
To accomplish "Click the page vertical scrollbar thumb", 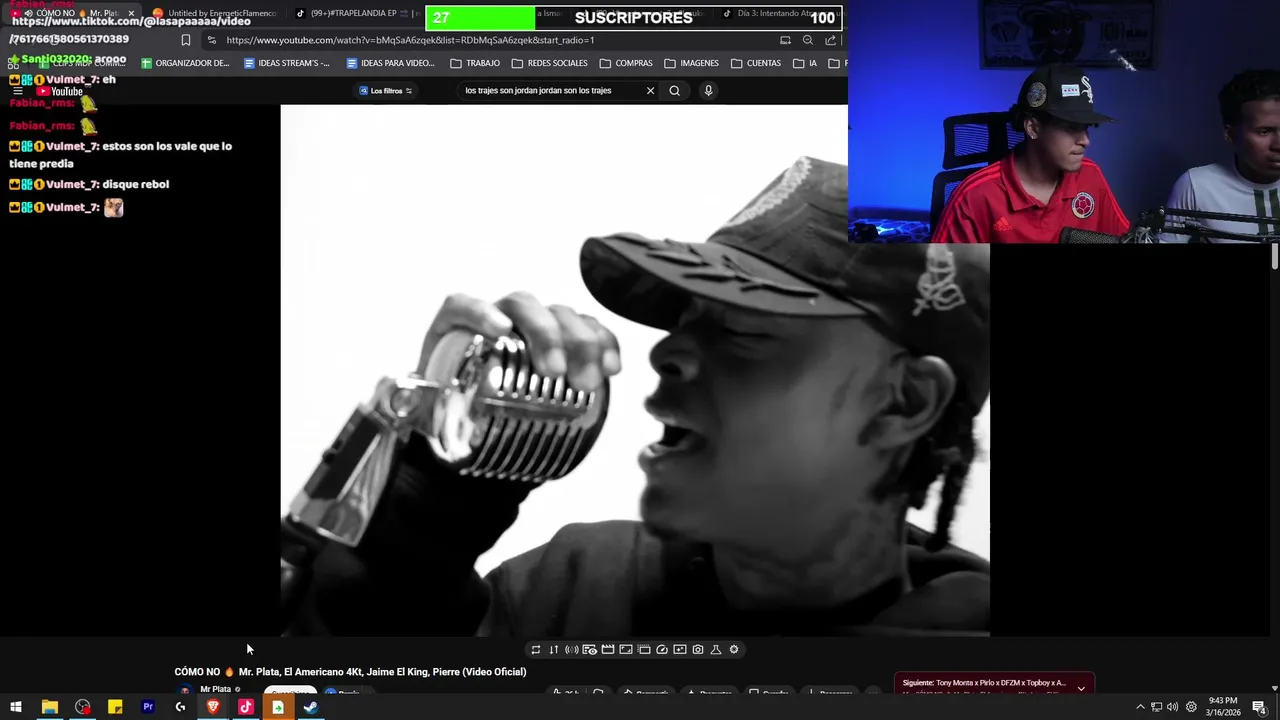I will coord(1275,256).
